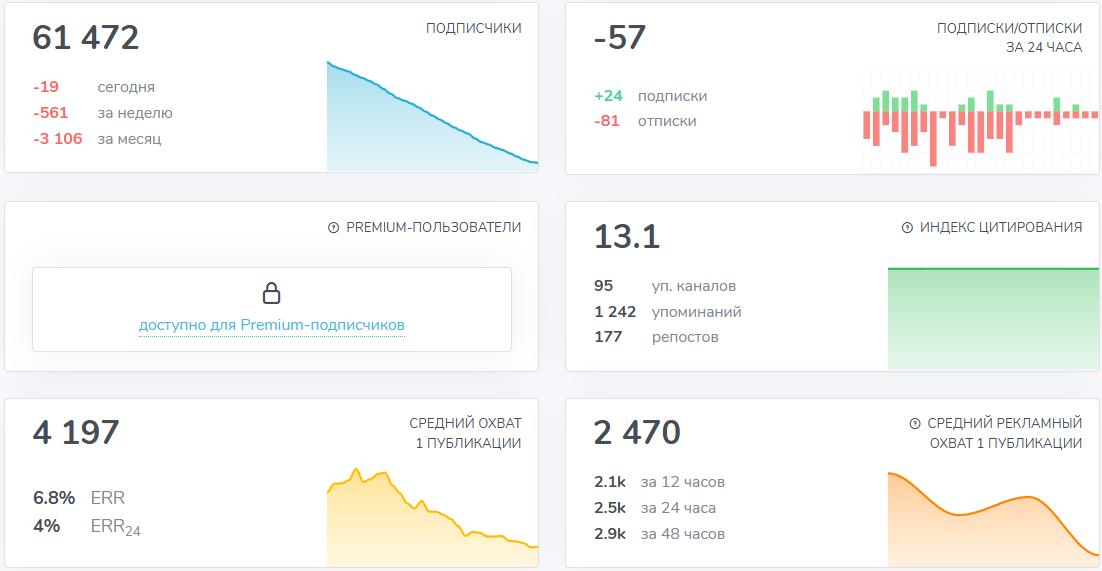Click the PREMIUM-ПОЛЬЗОВАТЕЛИ card title
The height and width of the screenshot is (571, 1102).
(x=434, y=228)
